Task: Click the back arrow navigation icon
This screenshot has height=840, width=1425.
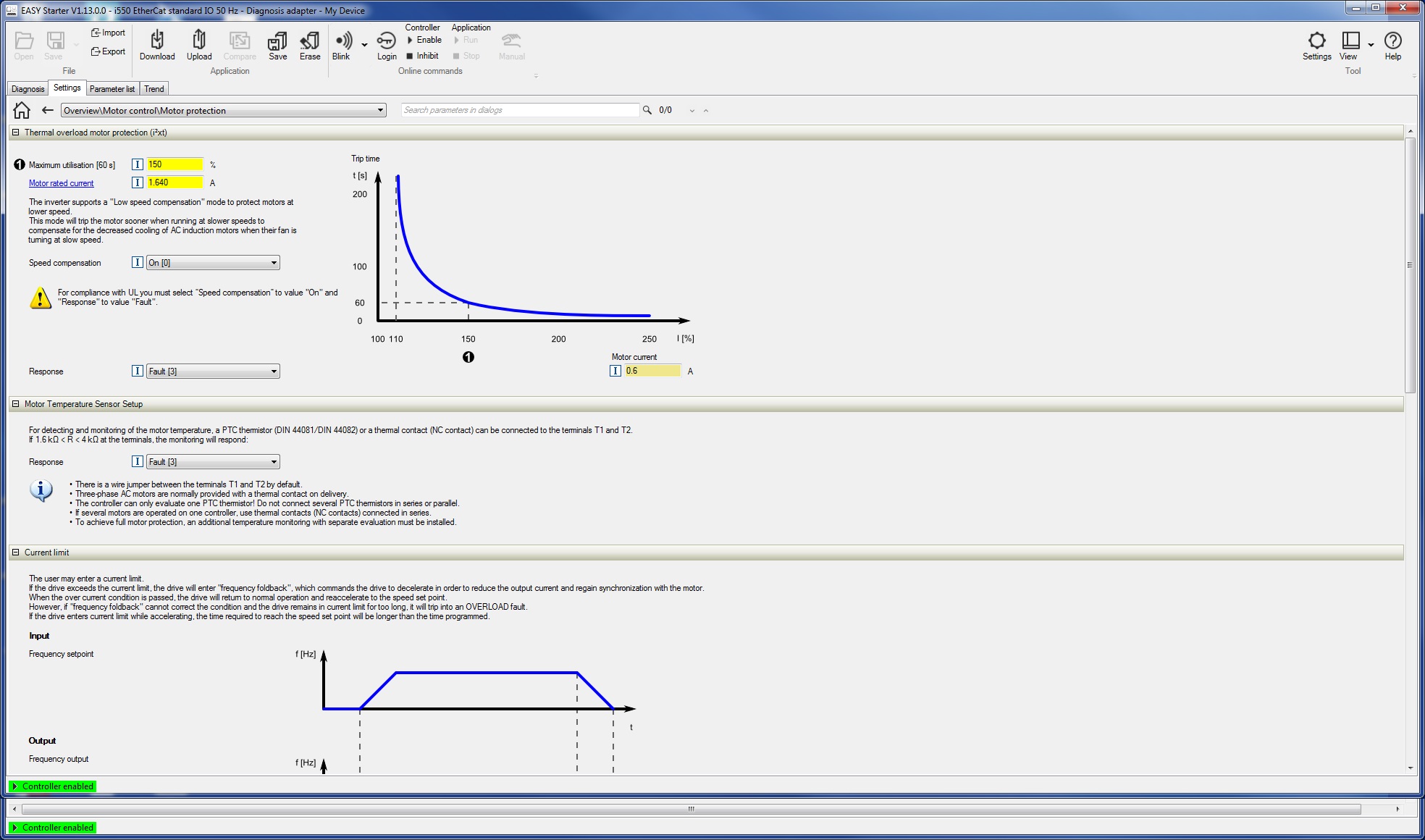Action: 48,110
